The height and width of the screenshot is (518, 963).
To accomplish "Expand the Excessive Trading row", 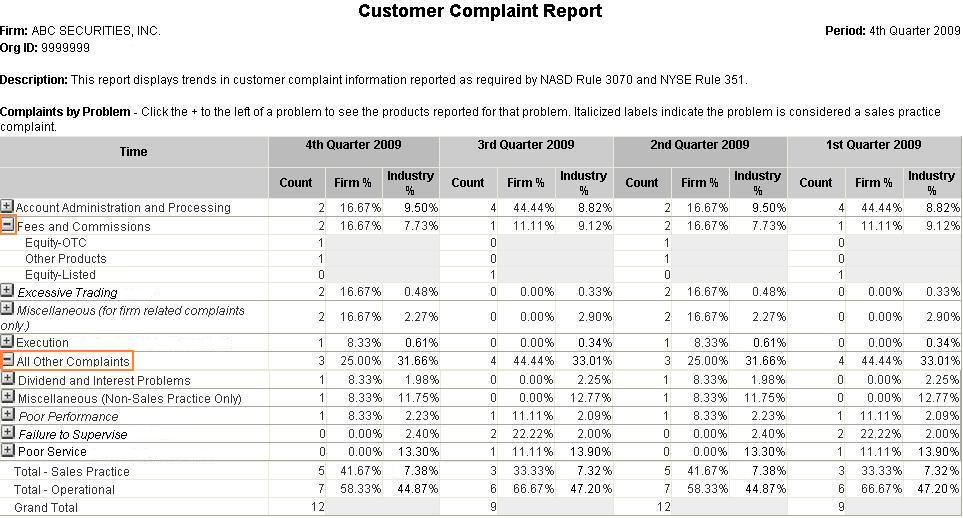I will tap(7, 291).
